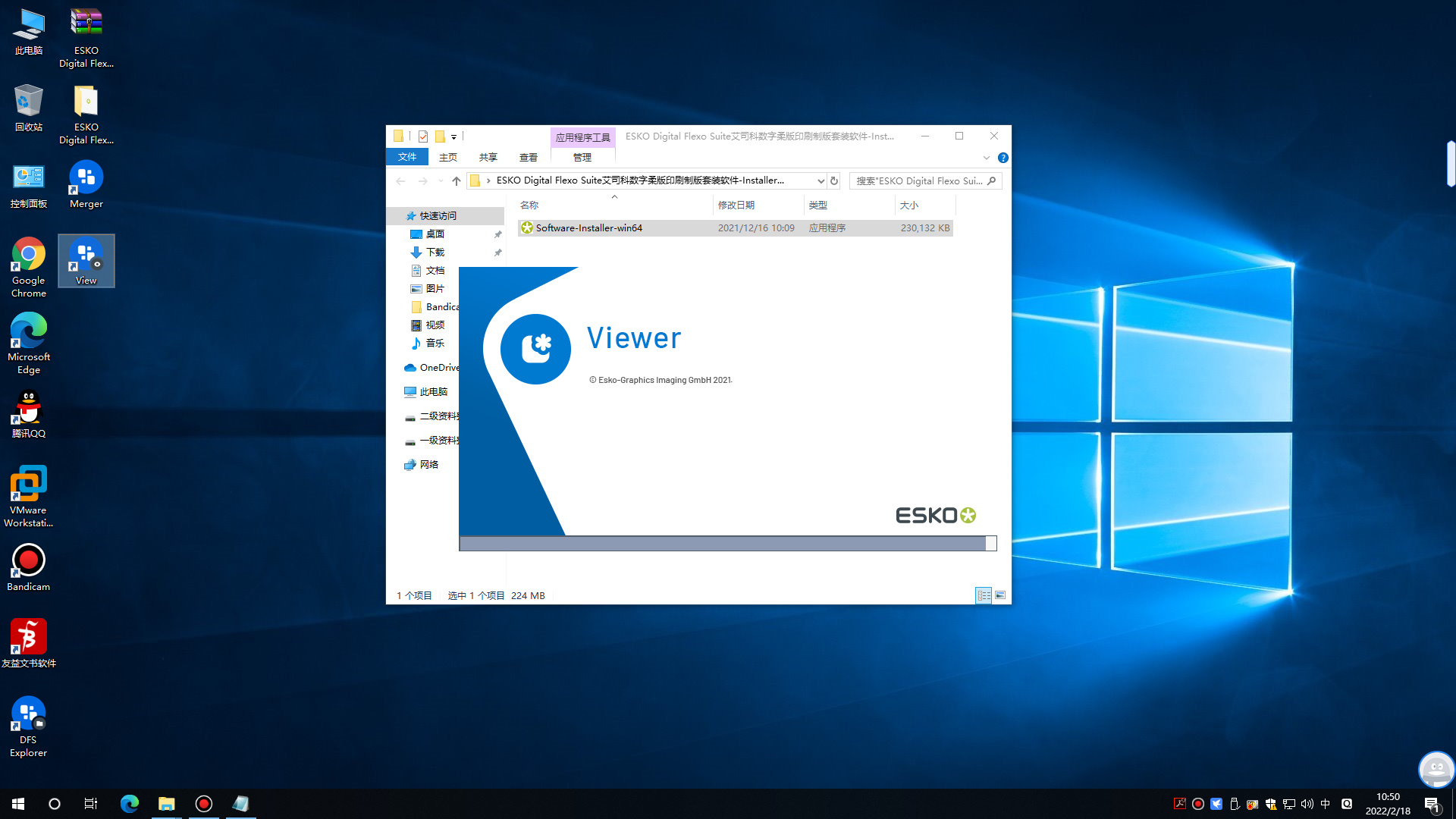Click the 共享 ribbon tab
This screenshot has width=1456, height=819.
coord(486,158)
